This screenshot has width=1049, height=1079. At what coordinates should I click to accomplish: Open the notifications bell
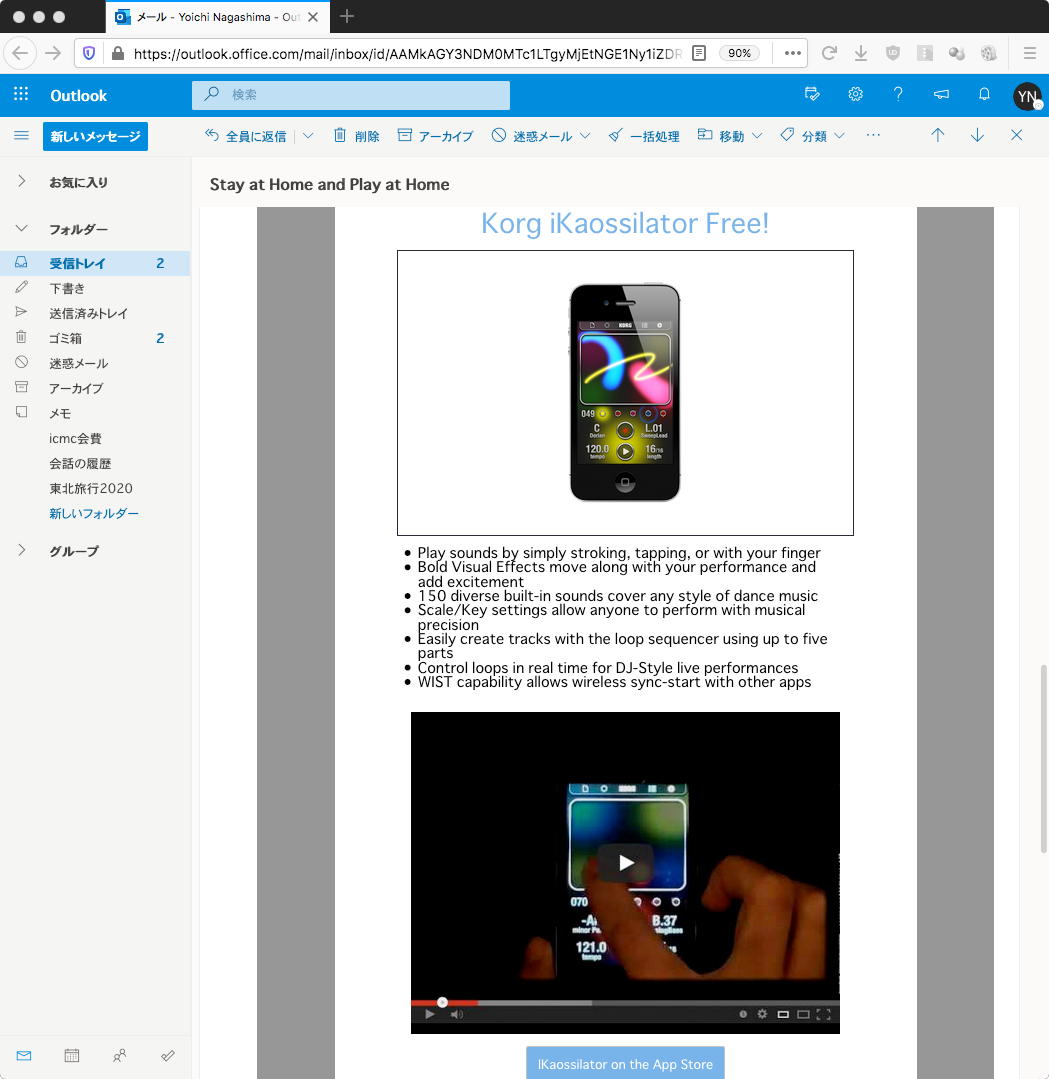click(x=984, y=94)
